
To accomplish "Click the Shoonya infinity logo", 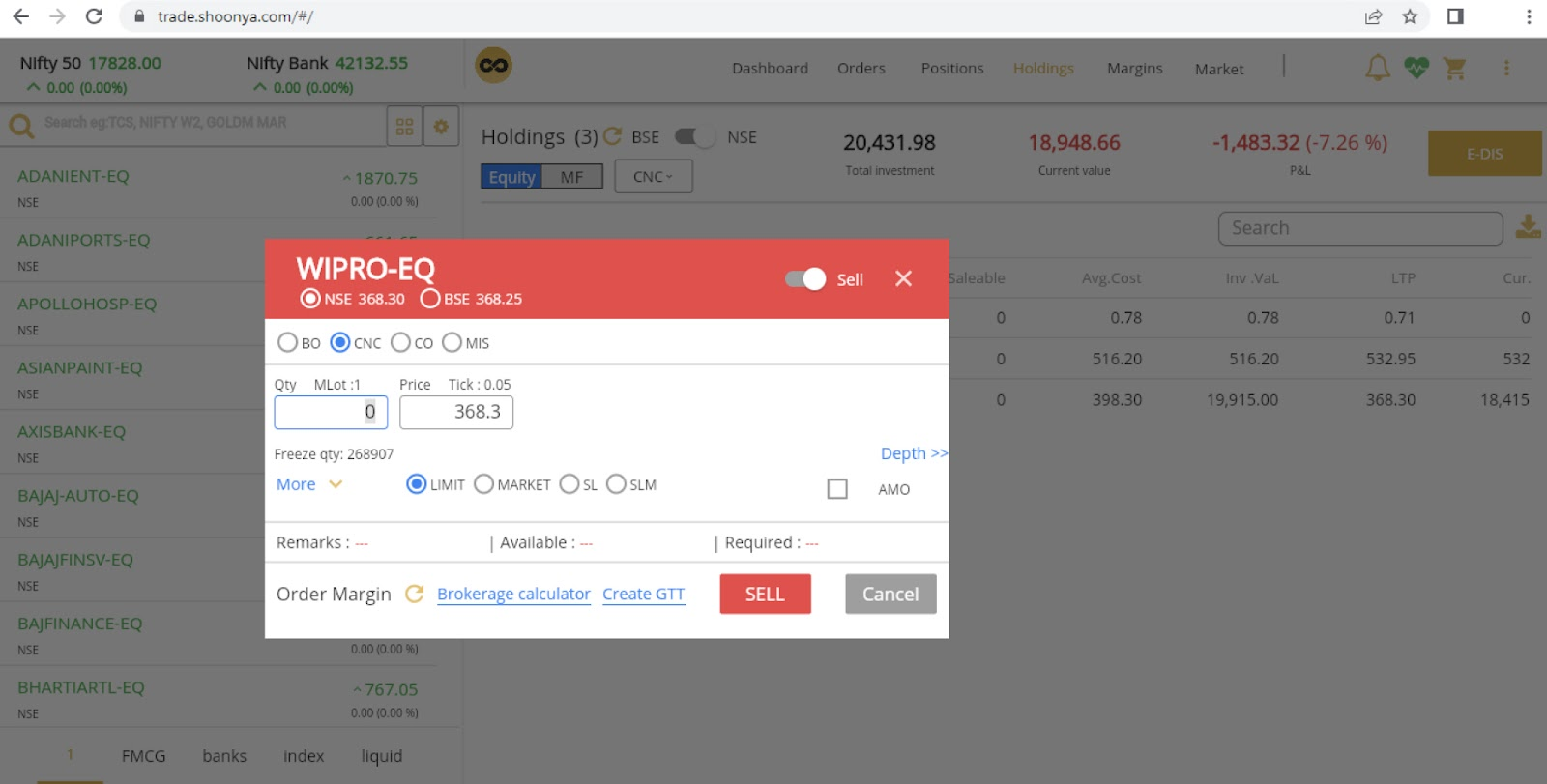I will [x=493, y=66].
